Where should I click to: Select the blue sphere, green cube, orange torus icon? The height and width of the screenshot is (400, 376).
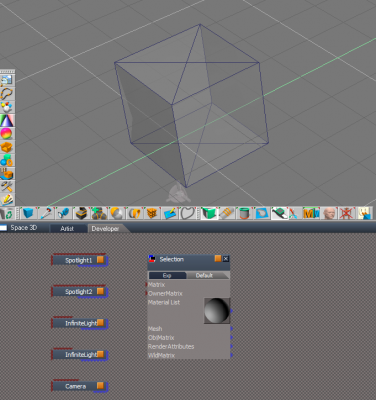point(7,160)
